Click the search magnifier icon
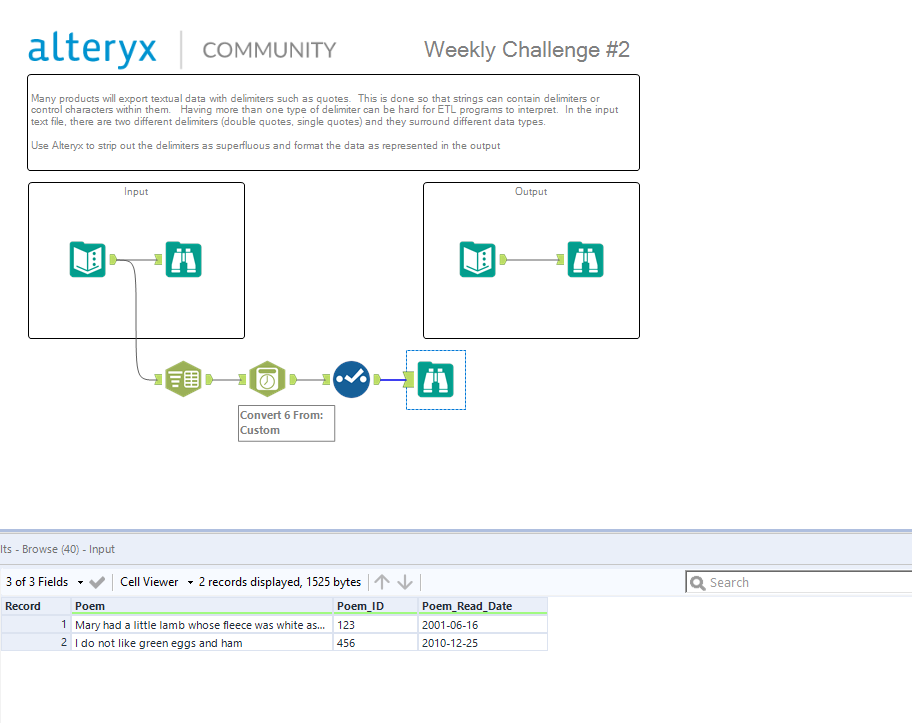The image size is (912, 723). pyautogui.click(x=697, y=582)
